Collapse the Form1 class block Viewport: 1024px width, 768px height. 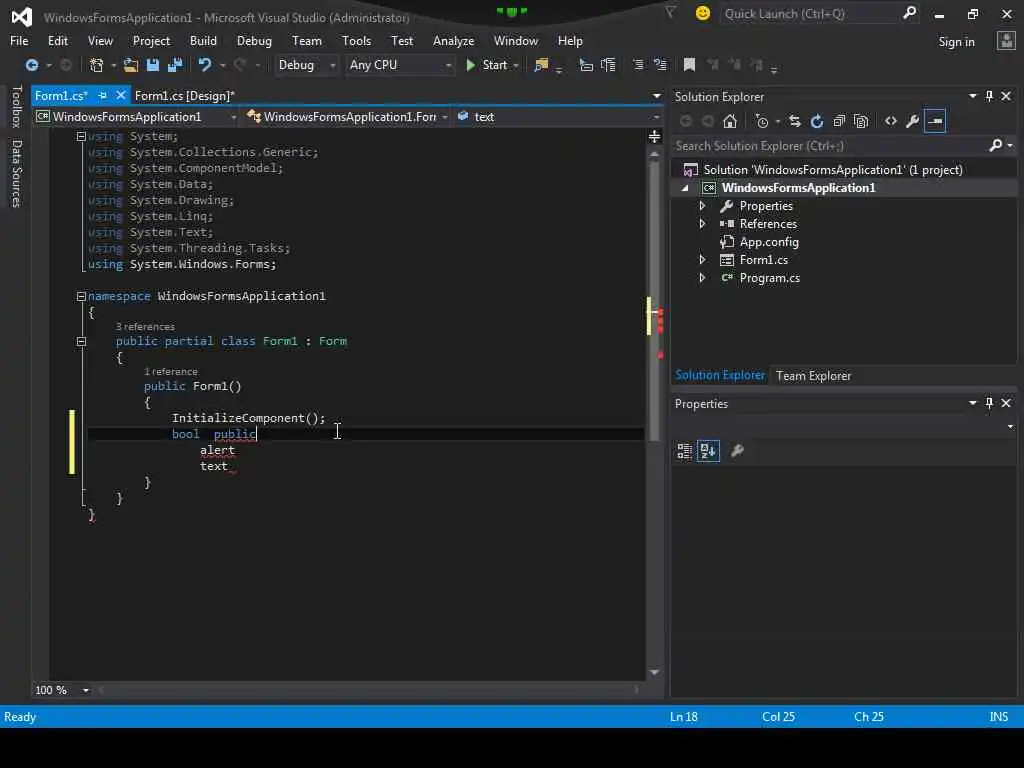tap(82, 341)
